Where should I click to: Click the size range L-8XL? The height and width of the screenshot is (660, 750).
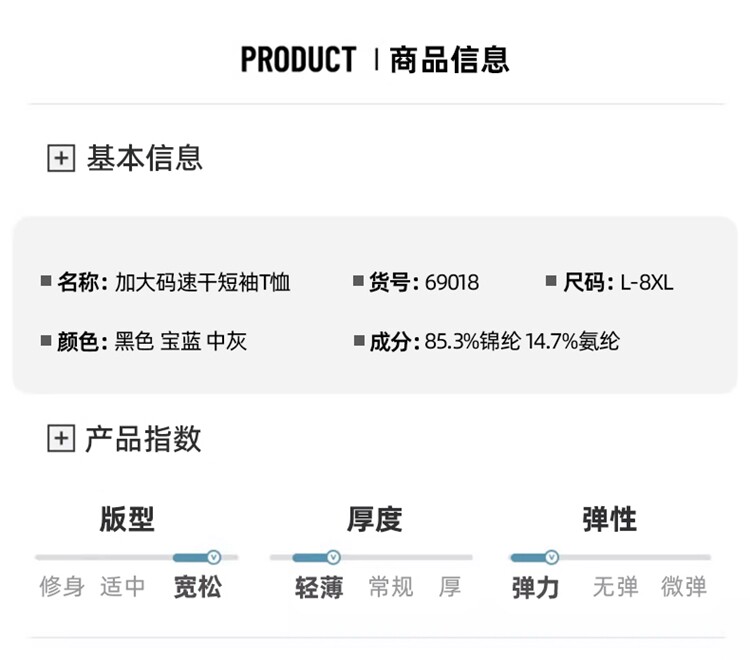pyautogui.click(x=647, y=283)
